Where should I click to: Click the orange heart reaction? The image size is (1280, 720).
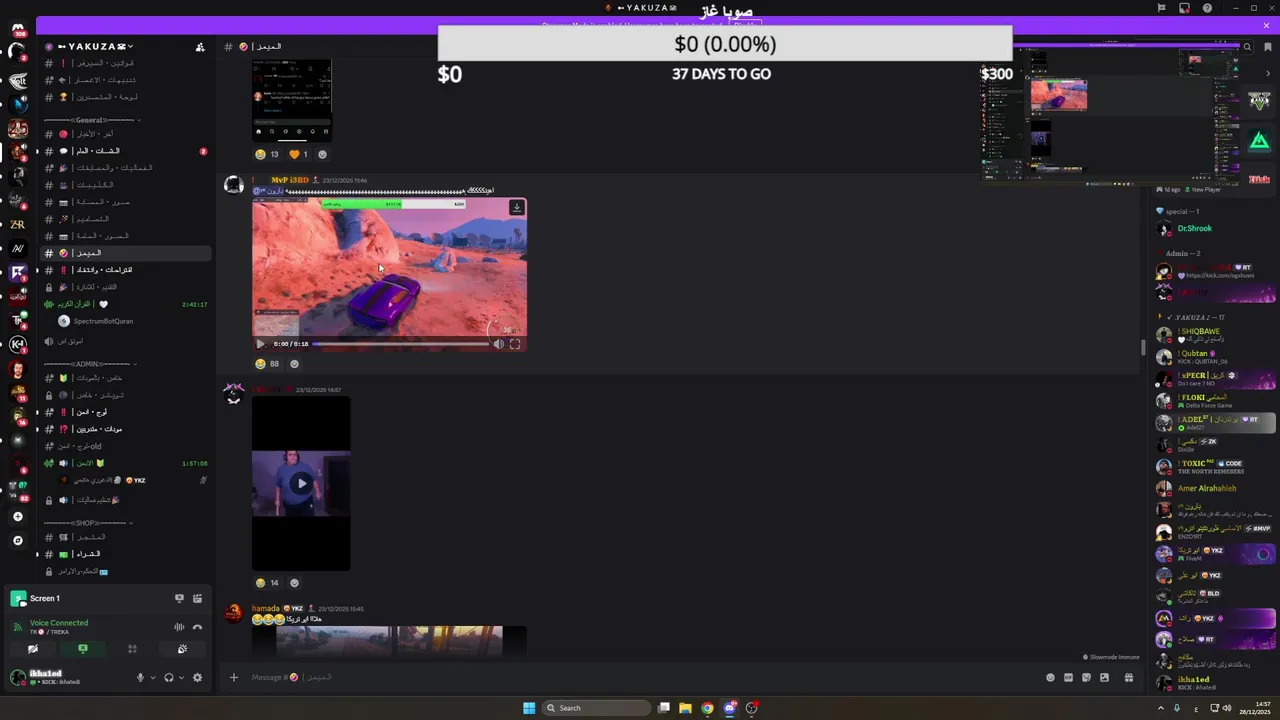click(x=298, y=154)
